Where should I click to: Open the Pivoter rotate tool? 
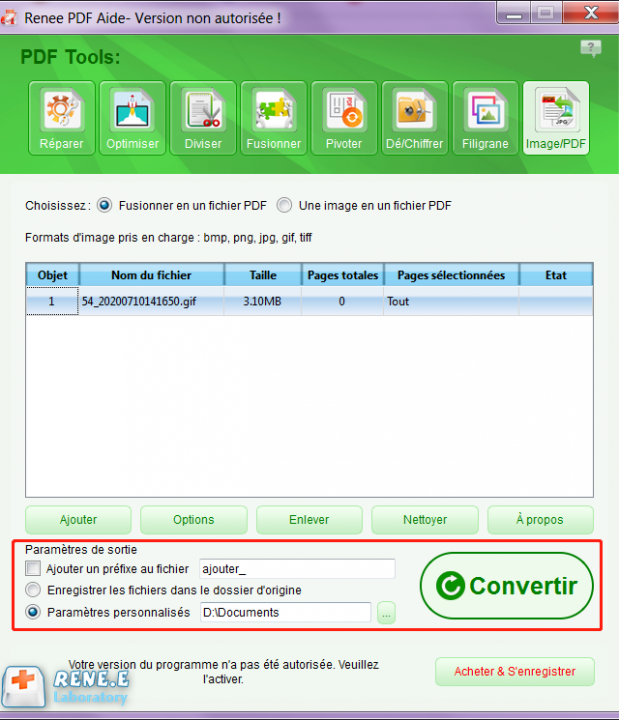(x=344, y=118)
